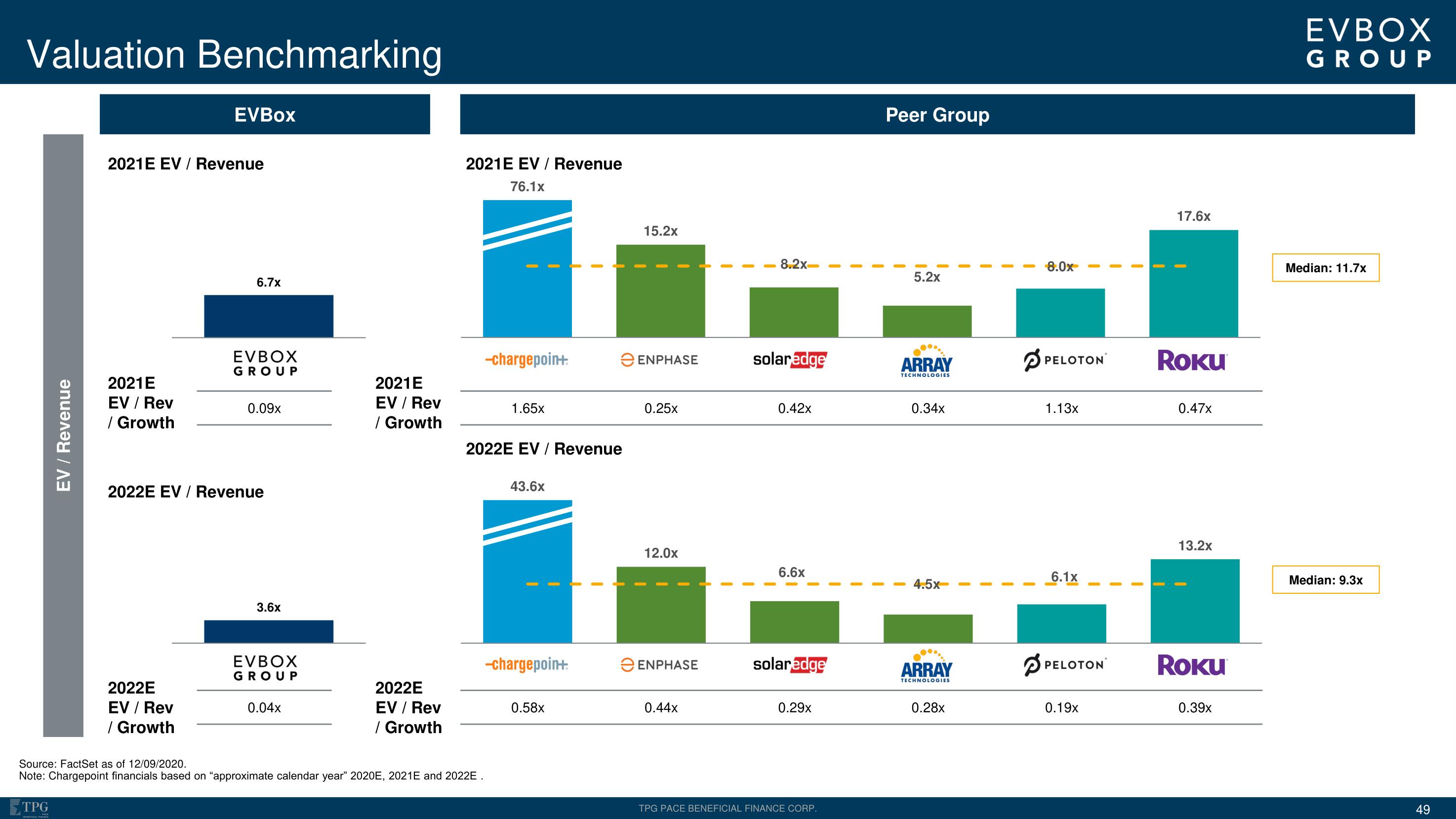
Task: Click ChargePoint logo under 2022E chart
Action: point(527,665)
